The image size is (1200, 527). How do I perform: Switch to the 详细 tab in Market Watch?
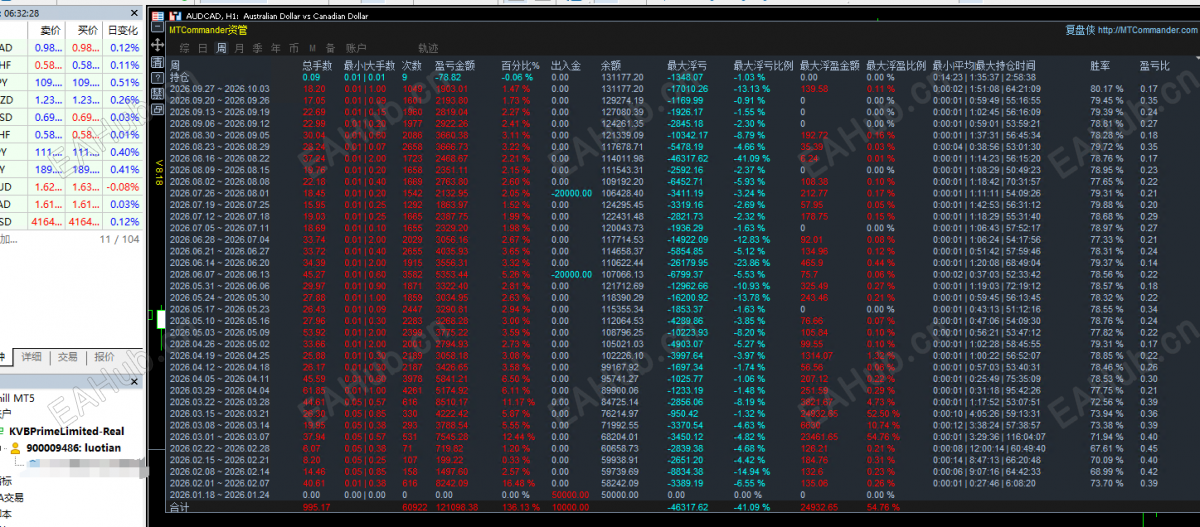32,357
